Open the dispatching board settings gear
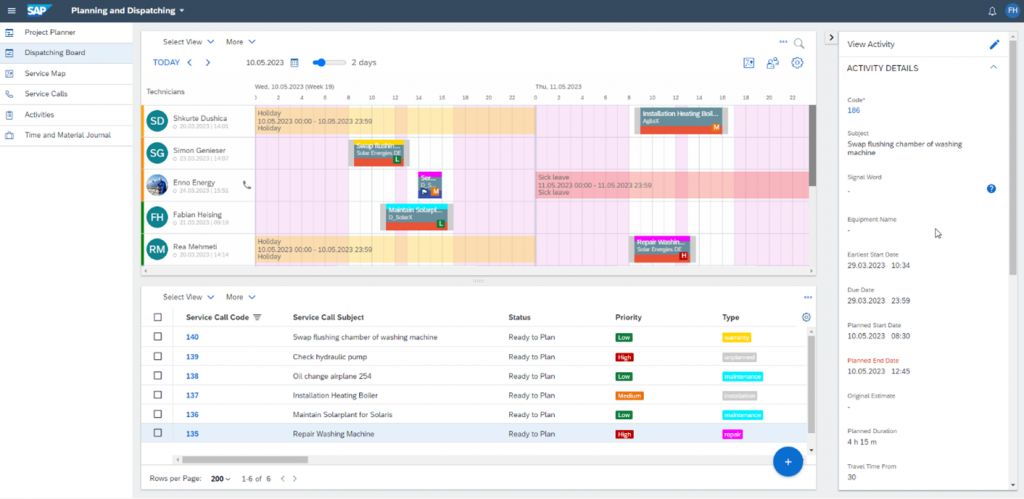Screen dimensions: 1024x499 point(797,63)
